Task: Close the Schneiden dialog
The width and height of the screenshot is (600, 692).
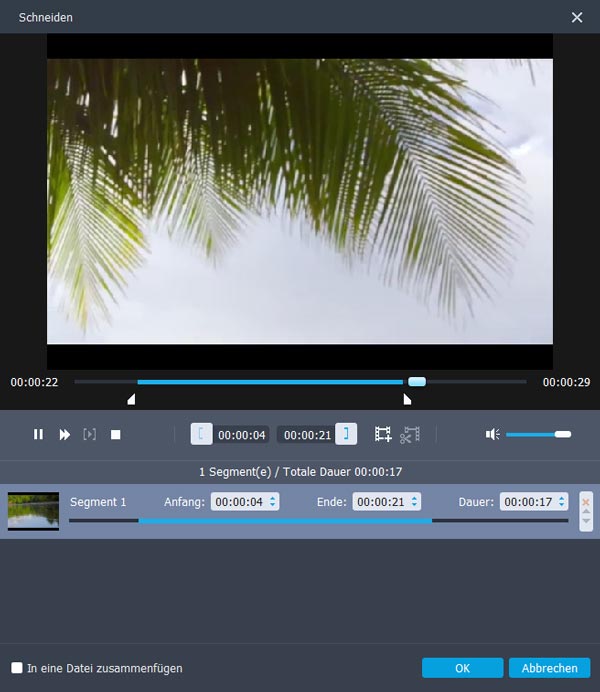Action: click(x=577, y=17)
